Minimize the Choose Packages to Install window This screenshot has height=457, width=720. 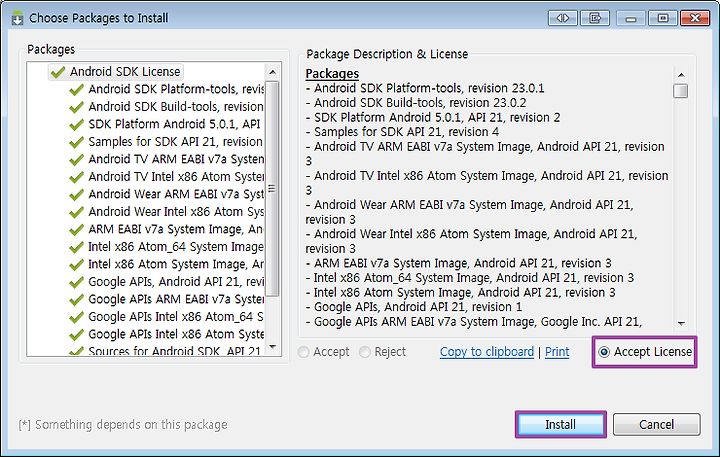click(631, 18)
